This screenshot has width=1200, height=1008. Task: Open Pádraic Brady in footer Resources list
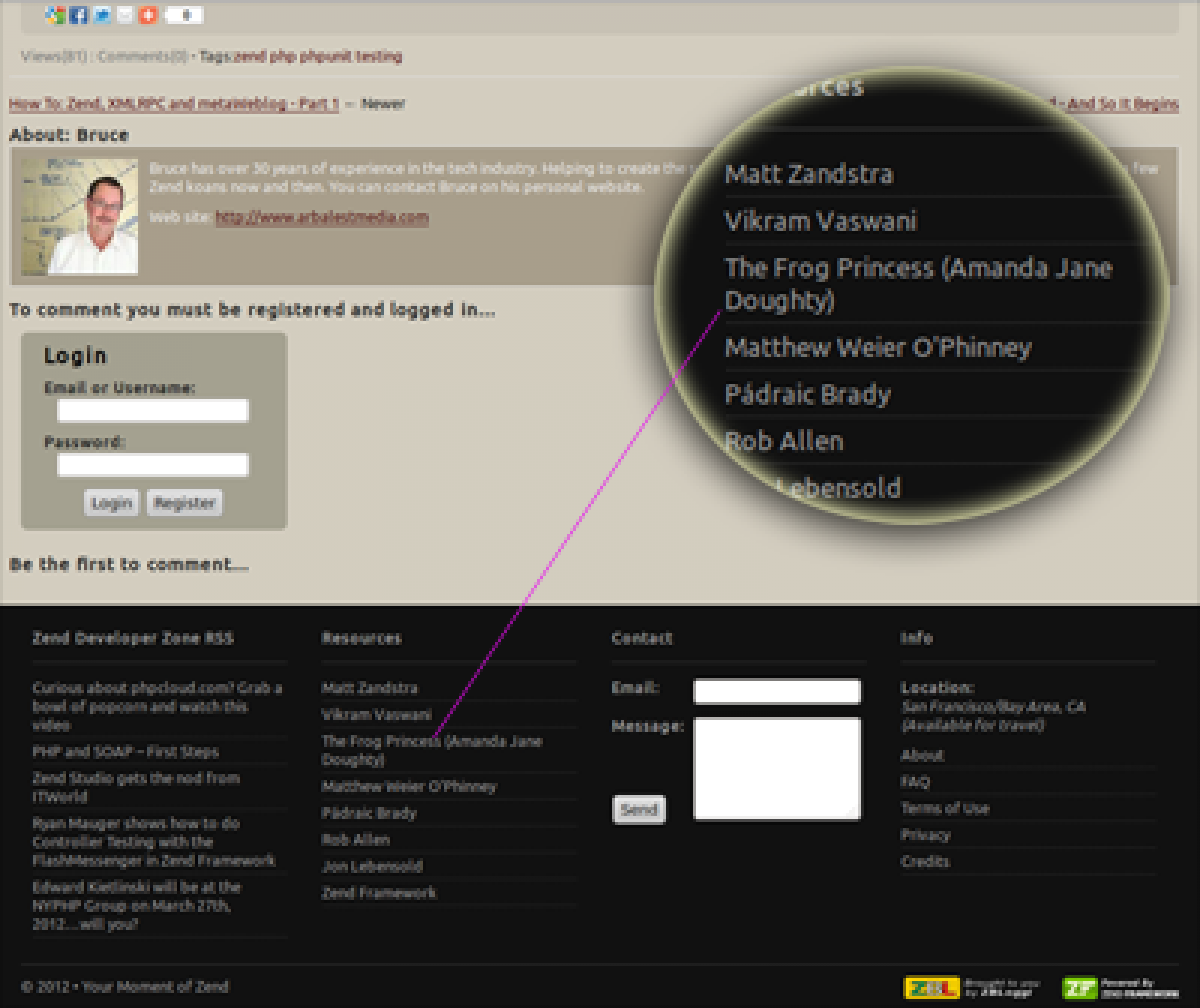point(369,813)
